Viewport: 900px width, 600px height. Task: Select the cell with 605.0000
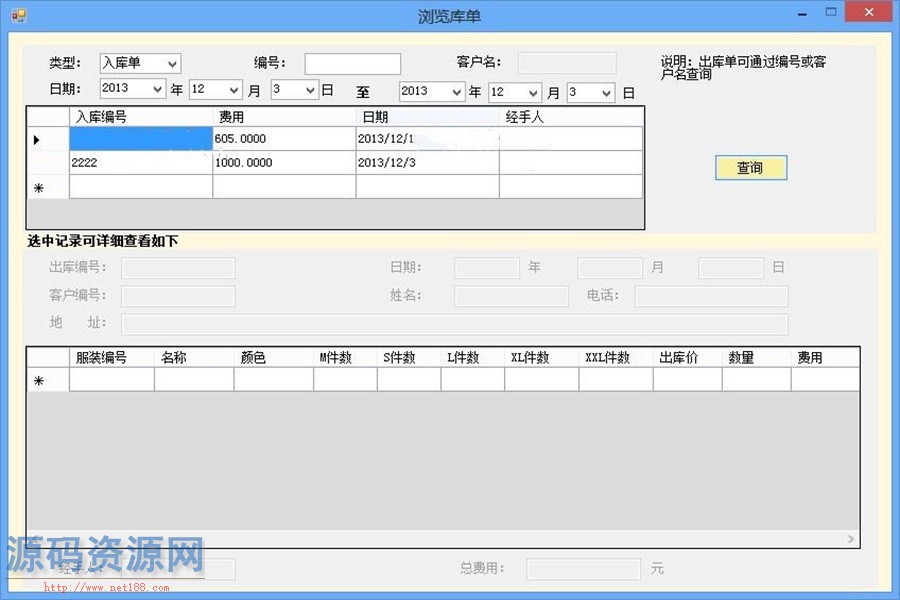(284, 139)
